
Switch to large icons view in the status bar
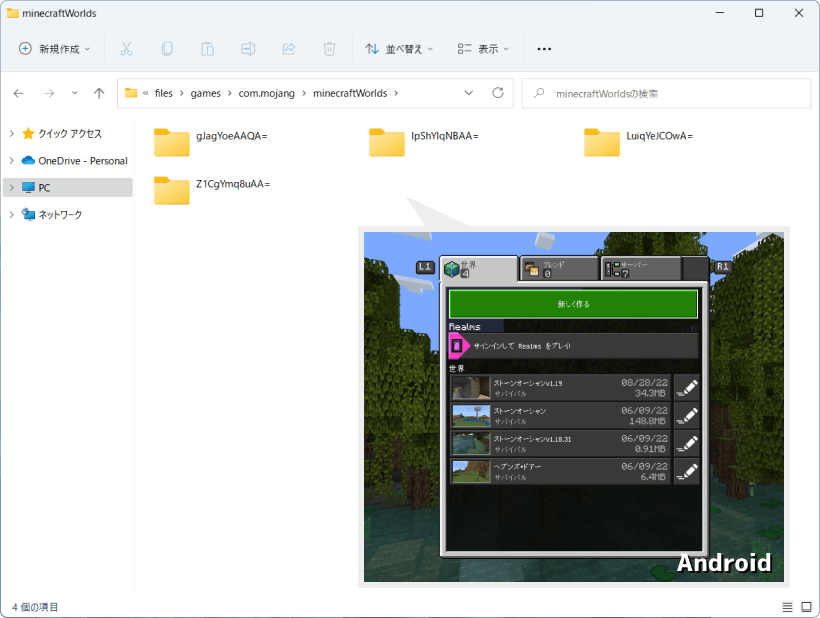tap(806, 607)
